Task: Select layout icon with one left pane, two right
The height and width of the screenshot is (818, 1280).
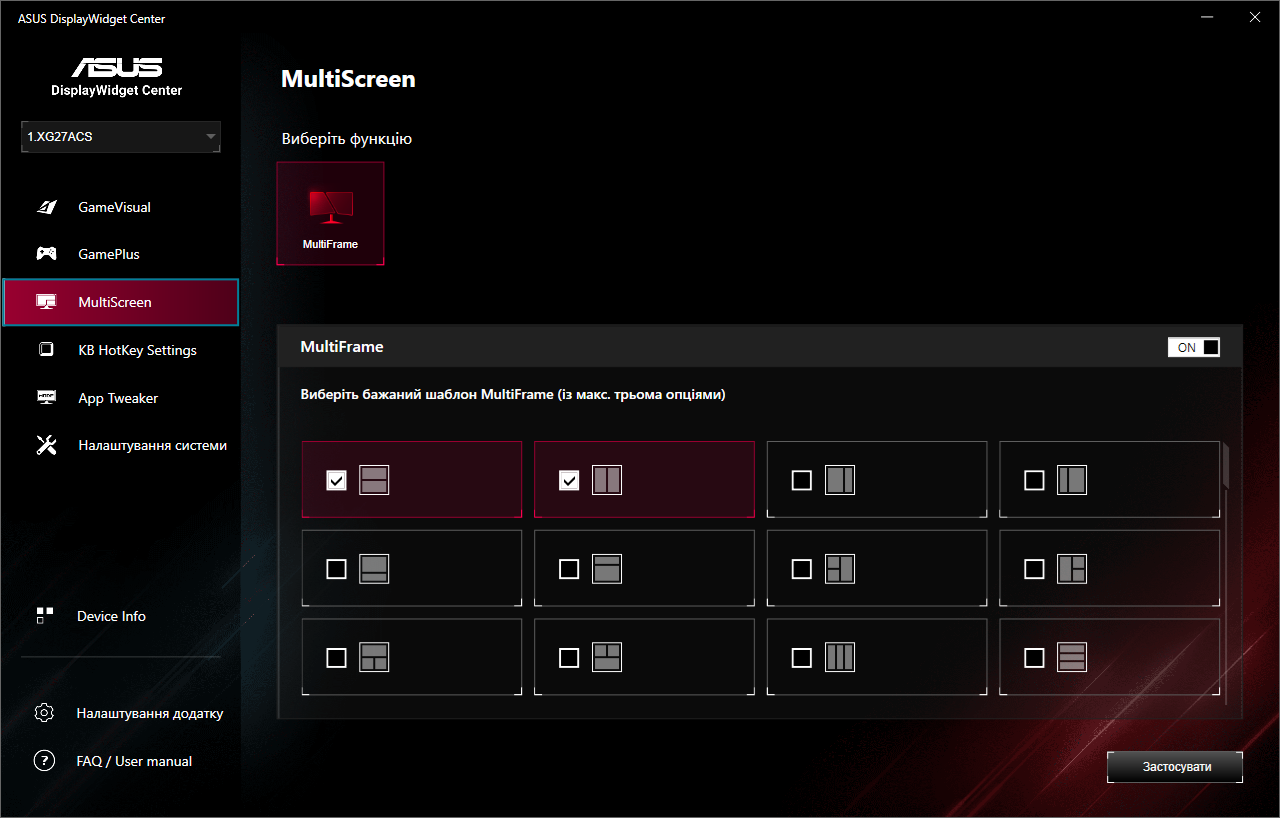Action: pos(1072,569)
